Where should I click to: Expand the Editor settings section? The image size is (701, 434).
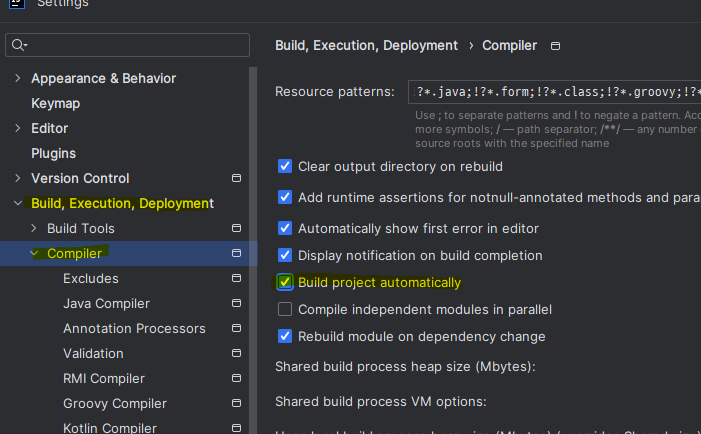point(17,128)
